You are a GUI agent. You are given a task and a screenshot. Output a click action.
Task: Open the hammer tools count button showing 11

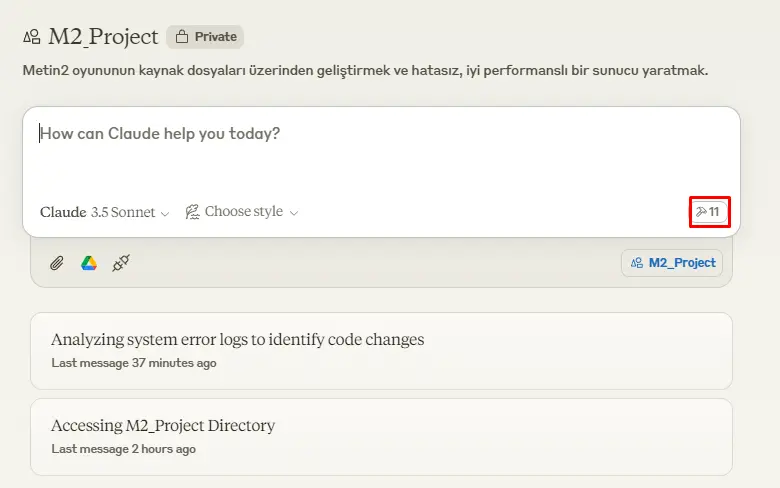coord(709,212)
